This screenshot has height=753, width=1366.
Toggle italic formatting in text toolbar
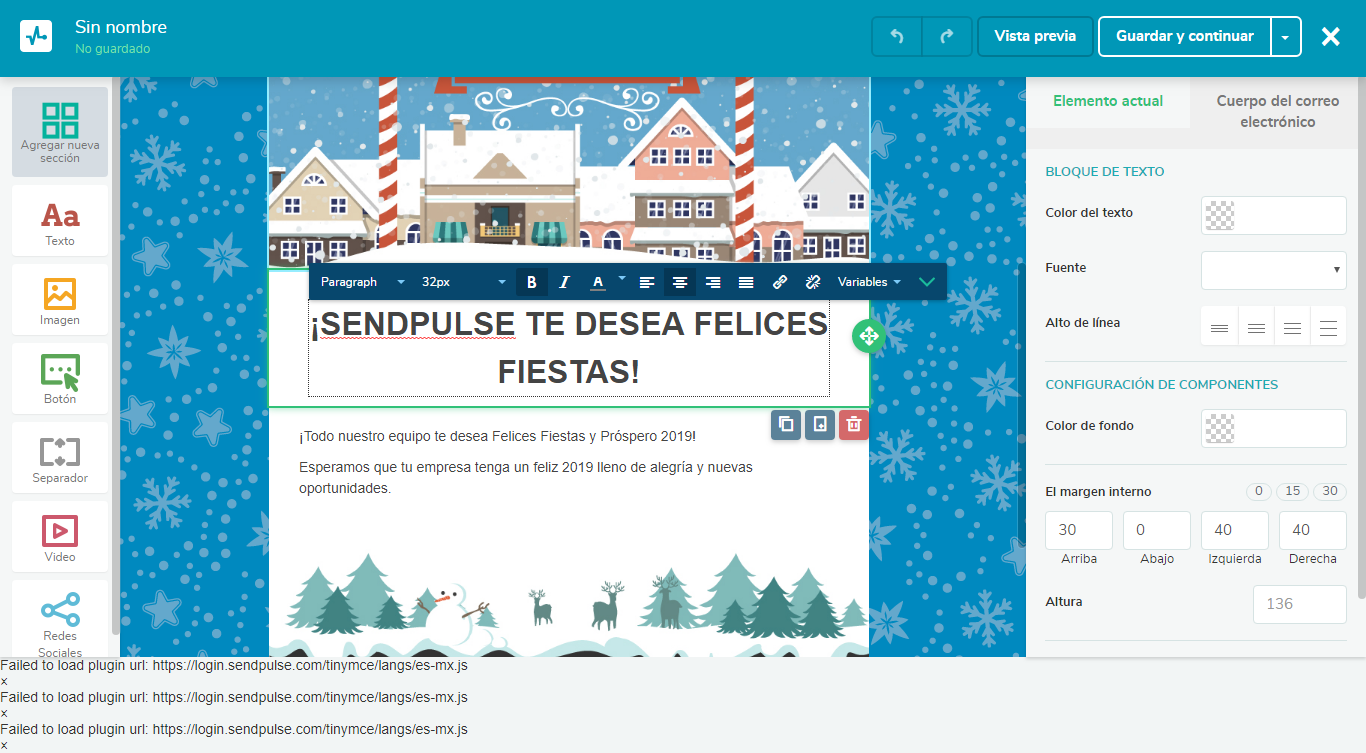point(564,282)
